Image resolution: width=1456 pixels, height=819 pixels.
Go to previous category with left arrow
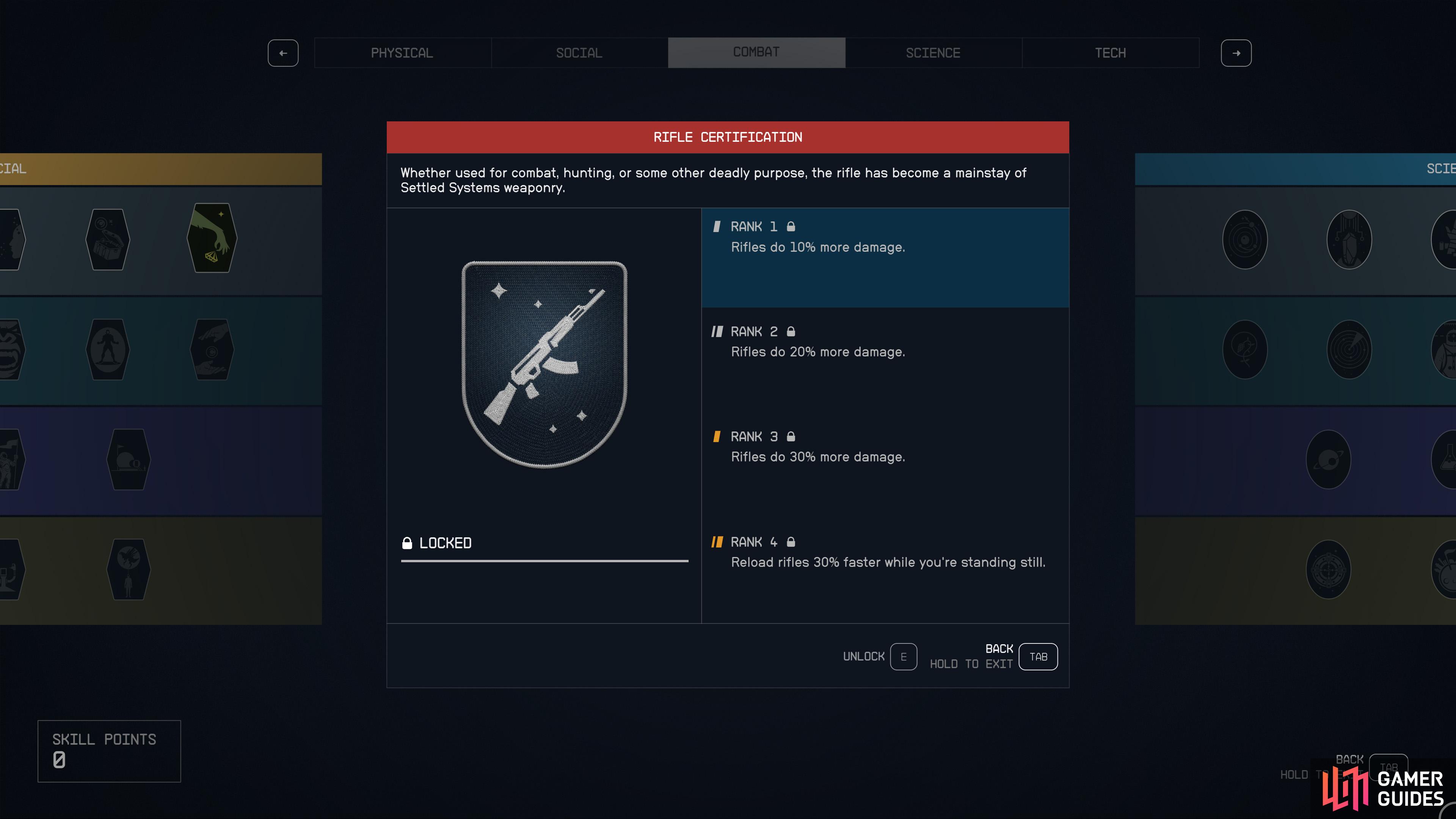click(x=283, y=53)
